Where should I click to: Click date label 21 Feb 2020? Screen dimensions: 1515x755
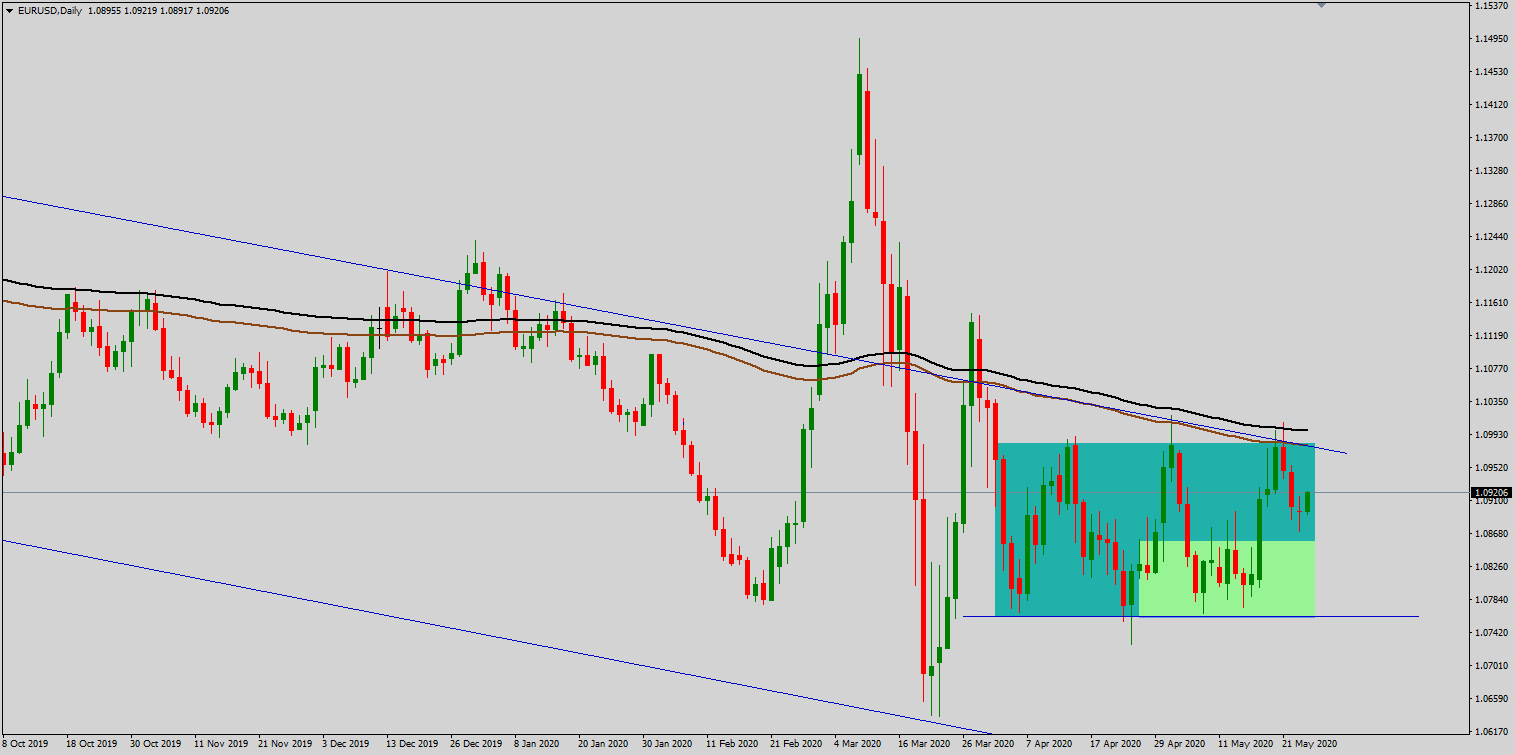tap(797, 745)
